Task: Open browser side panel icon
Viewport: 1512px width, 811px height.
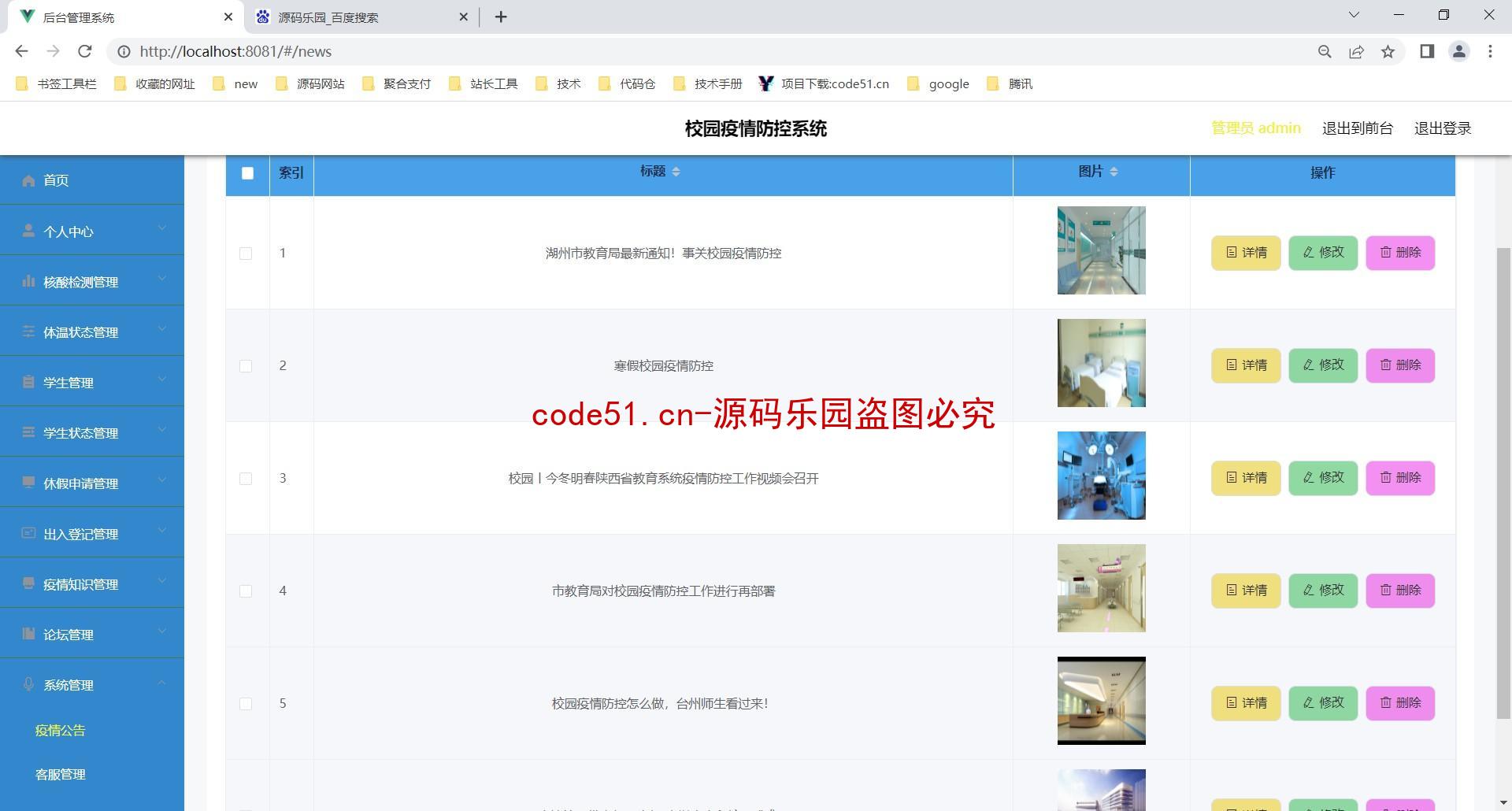Action: (1427, 51)
